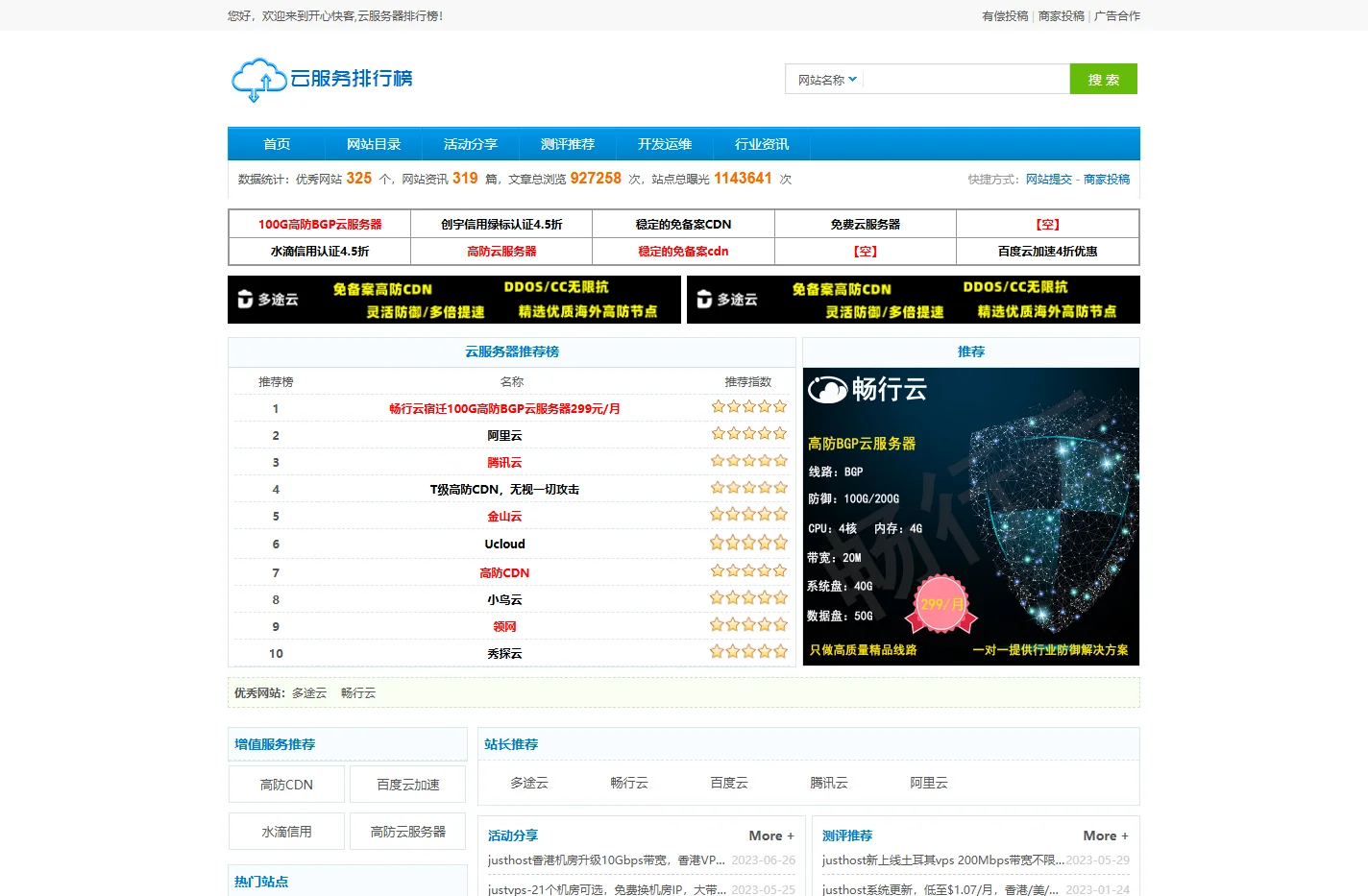
Task: Open the 金山云 ranking entry
Action: click(504, 516)
